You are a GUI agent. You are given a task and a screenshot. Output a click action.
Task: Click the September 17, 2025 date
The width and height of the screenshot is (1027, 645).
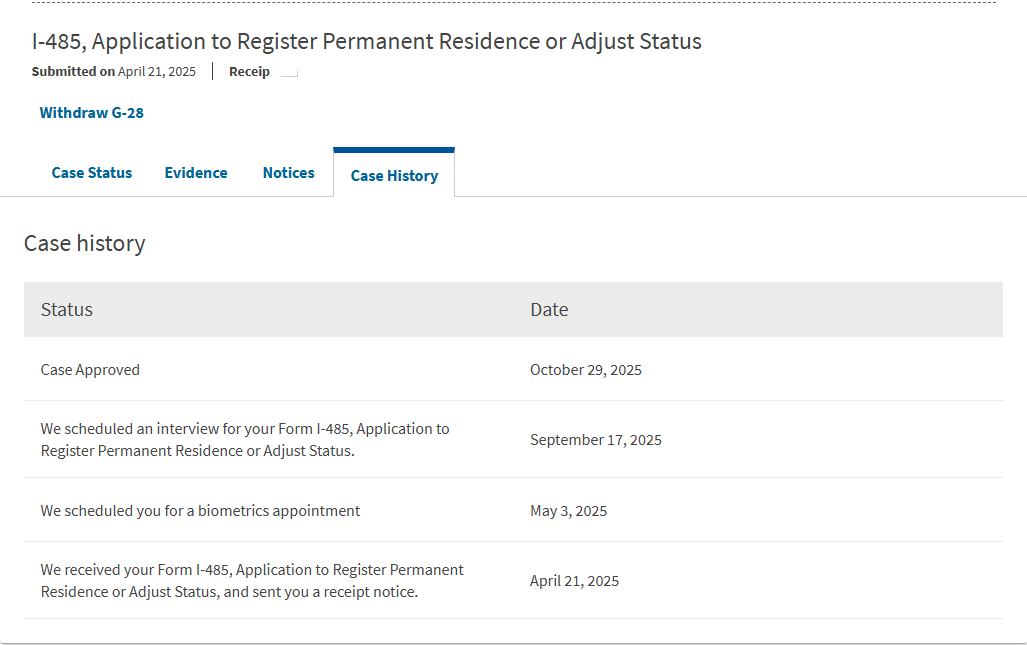point(596,440)
